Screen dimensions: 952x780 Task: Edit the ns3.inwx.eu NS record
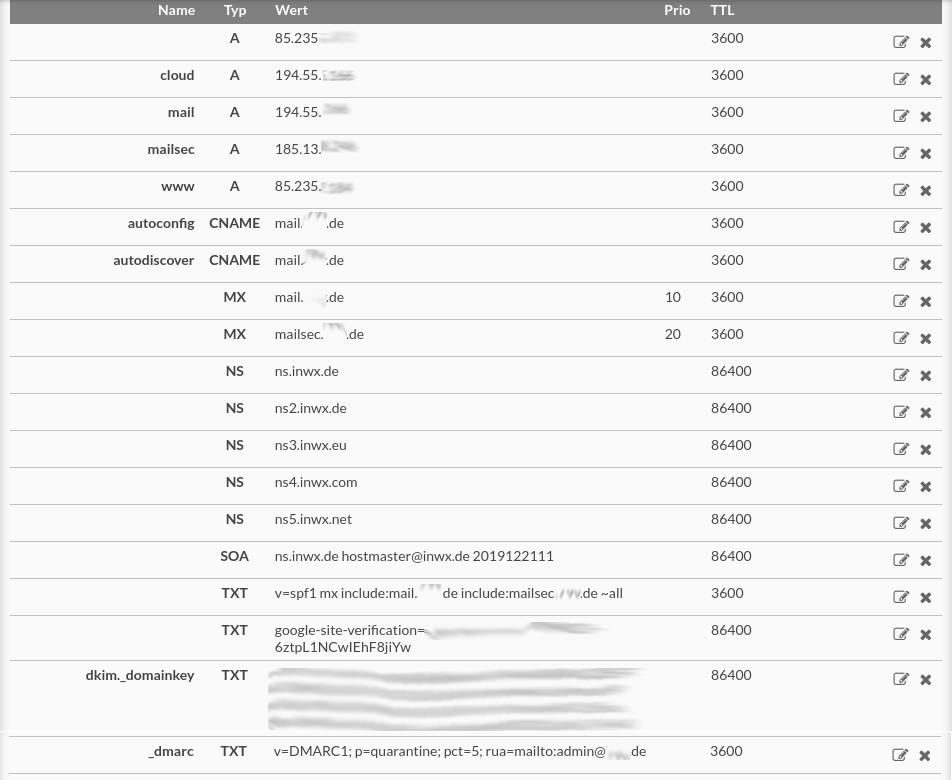[901, 449]
